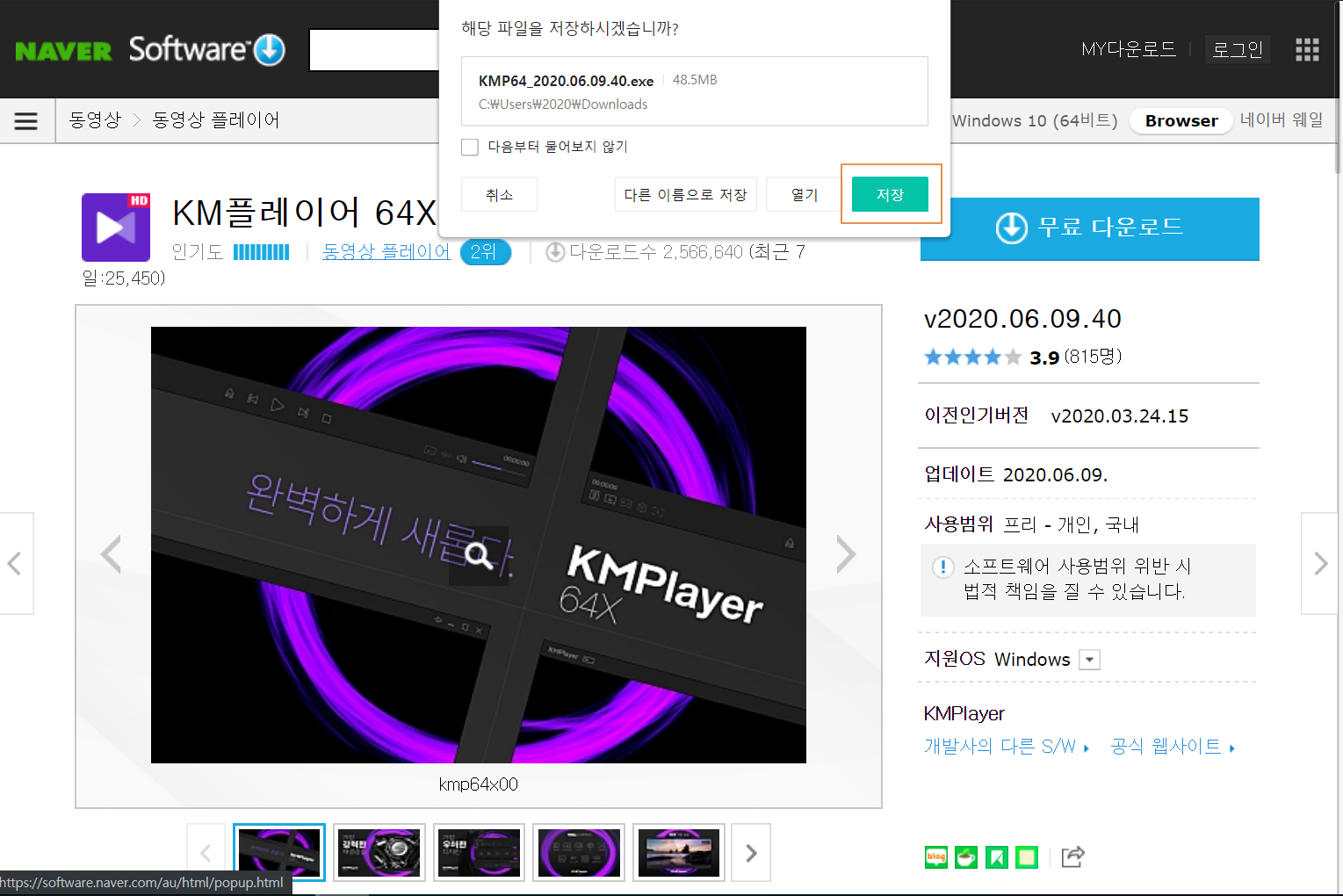The width and height of the screenshot is (1343, 896).
Task: Open the hamburger category menu
Action: pos(26,120)
